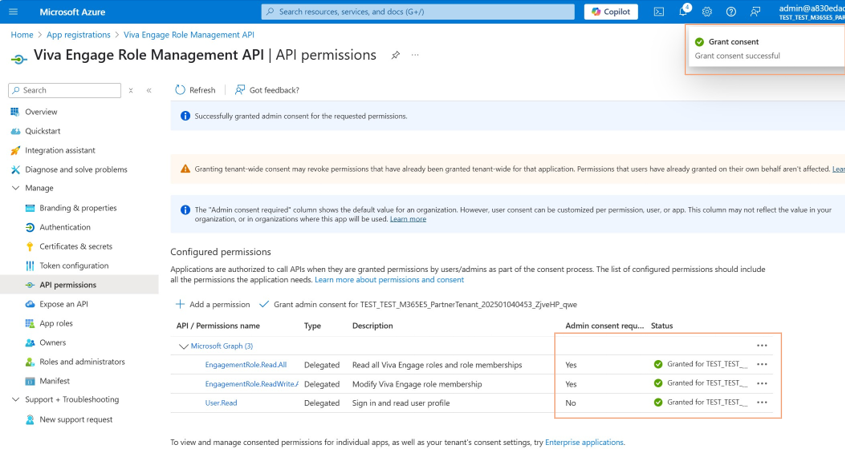The image size is (845, 453).
Task: Refresh the API permissions list
Action: 195,90
